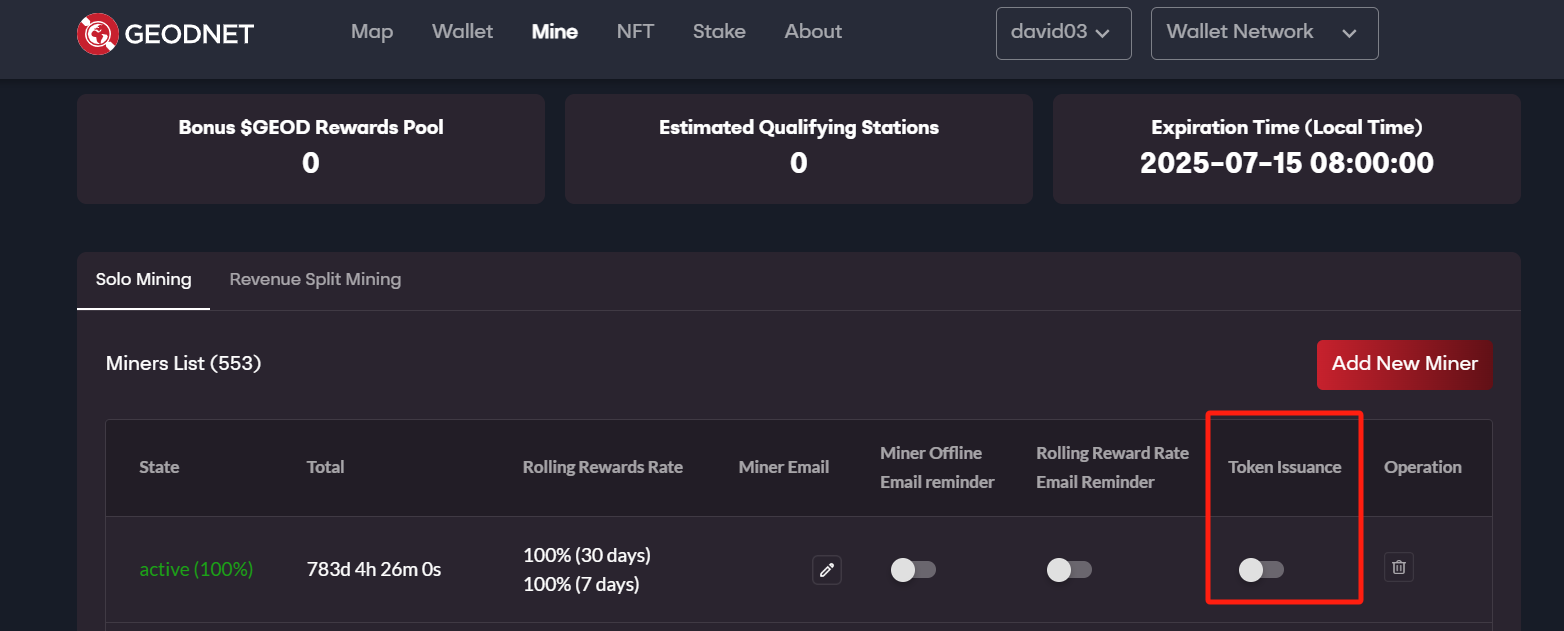This screenshot has height=631, width=1564.
Task: Toggle the Rolling Reward Rate Email Reminder
Action: pos(1069,570)
